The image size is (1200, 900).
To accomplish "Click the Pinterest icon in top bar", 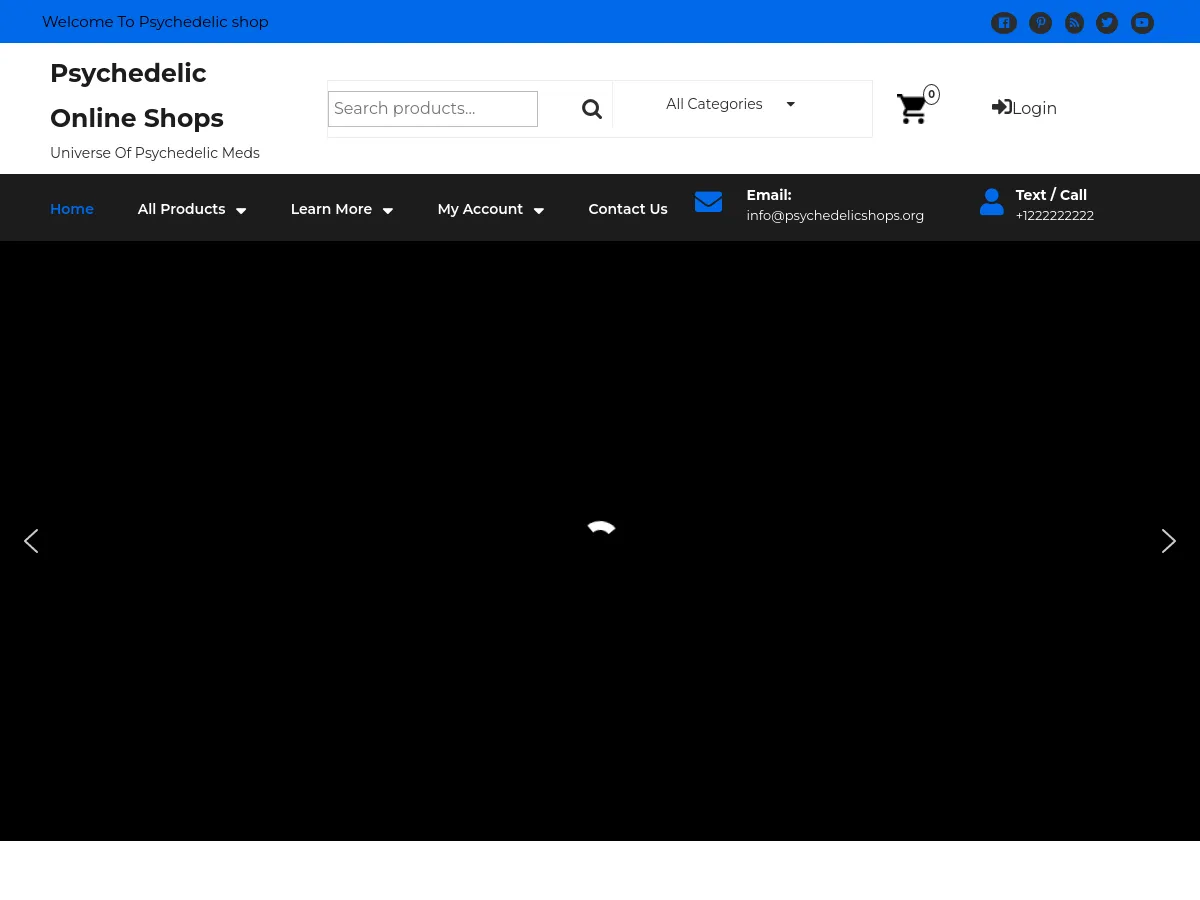I will click(1040, 23).
